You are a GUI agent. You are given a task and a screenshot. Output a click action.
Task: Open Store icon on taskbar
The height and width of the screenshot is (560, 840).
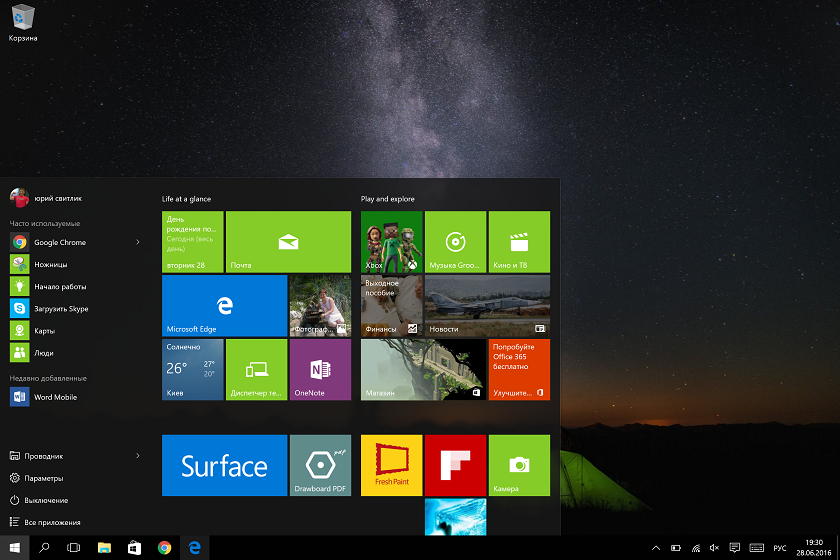pyautogui.click(x=134, y=548)
